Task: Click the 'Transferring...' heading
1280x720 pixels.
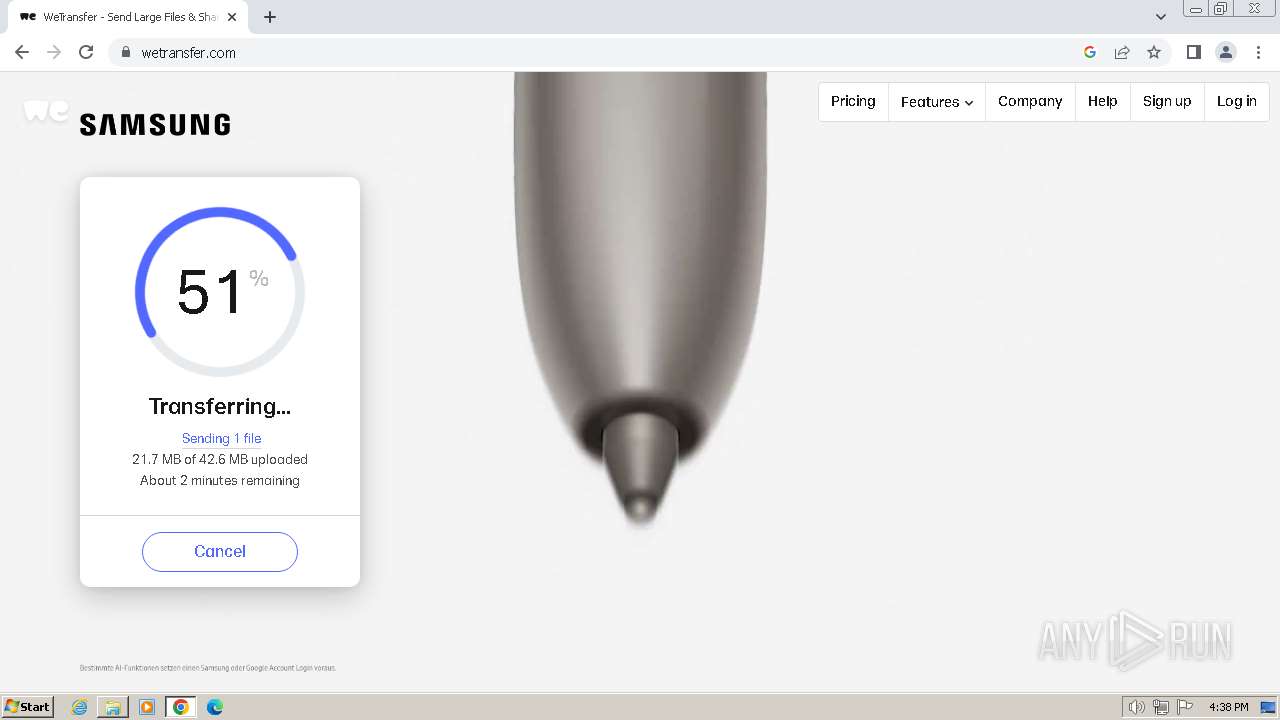Action: pos(220,406)
